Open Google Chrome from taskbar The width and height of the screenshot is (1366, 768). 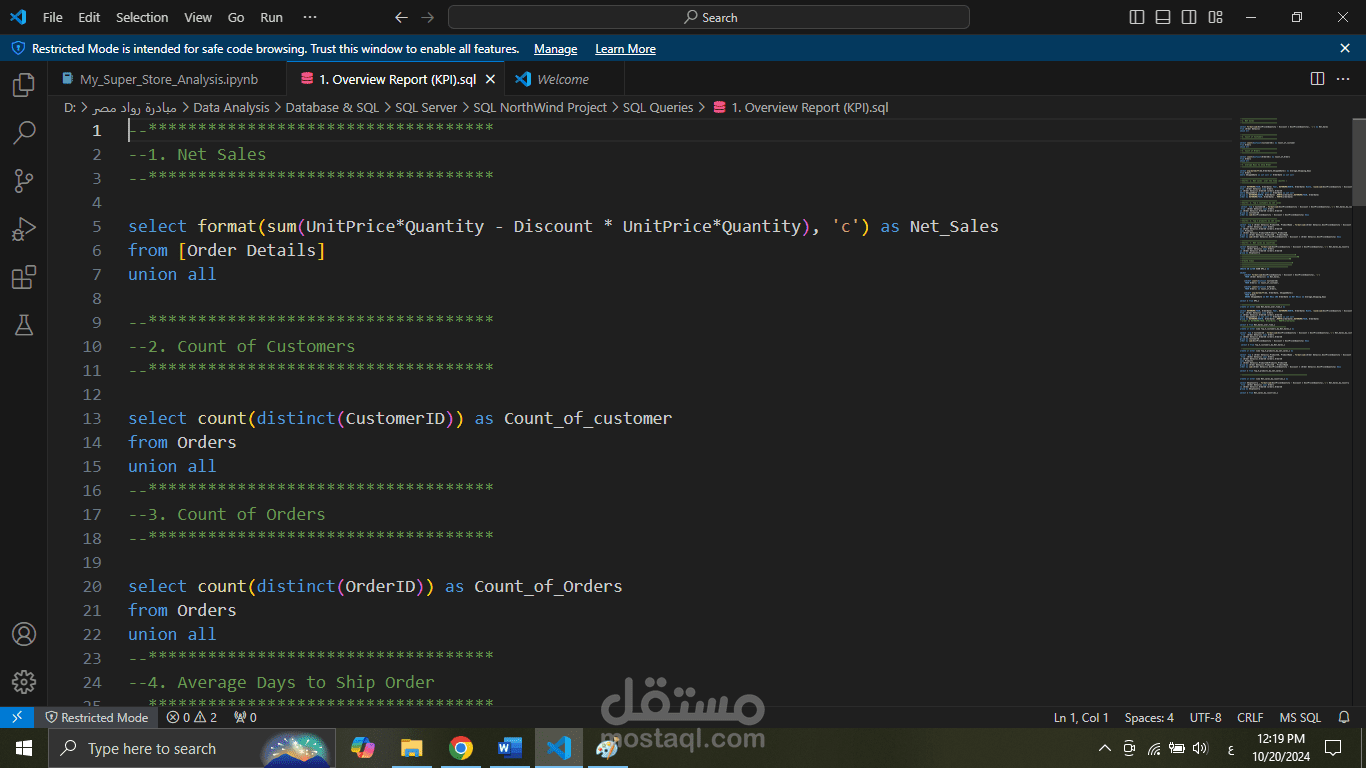[x=460, y=748]
